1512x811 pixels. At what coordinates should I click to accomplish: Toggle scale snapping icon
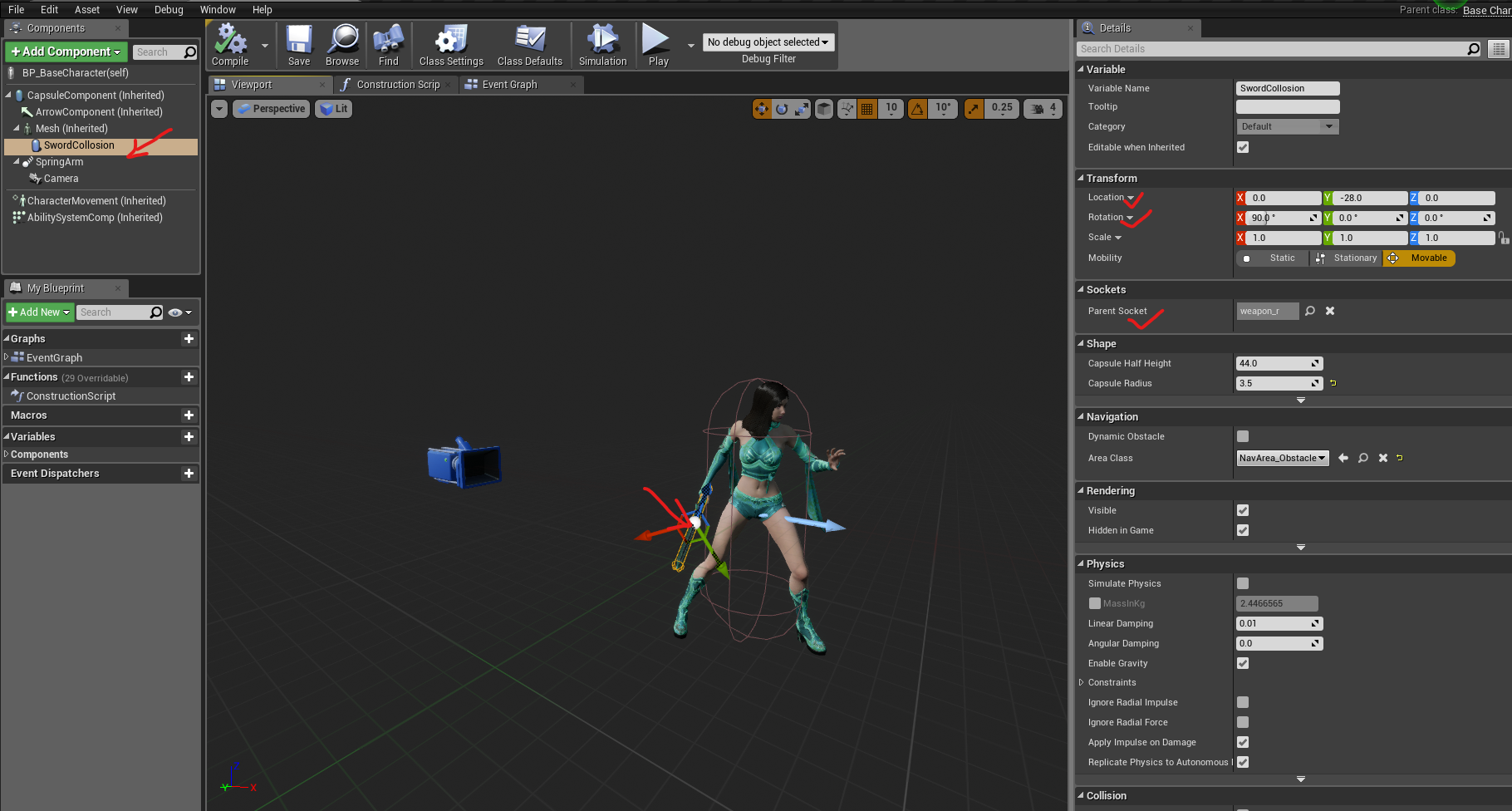pyautogui.click(x=974, y=109)
